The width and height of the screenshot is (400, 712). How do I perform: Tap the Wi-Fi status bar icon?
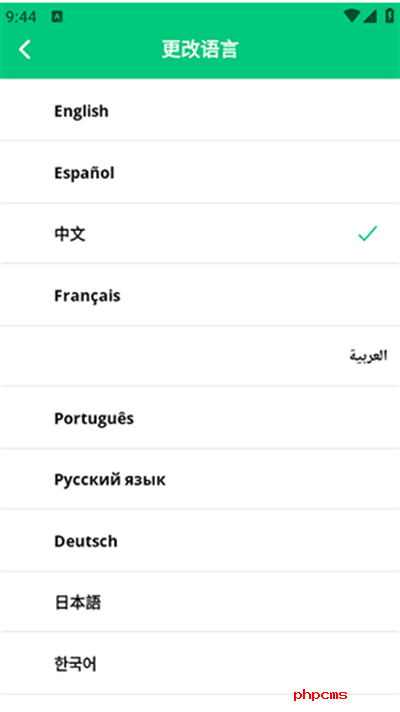pos(352,16)
